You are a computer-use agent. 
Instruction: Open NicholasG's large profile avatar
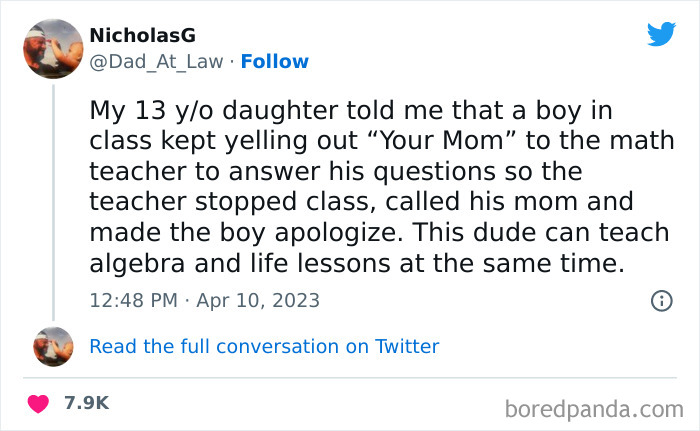[x=53, y=49]
